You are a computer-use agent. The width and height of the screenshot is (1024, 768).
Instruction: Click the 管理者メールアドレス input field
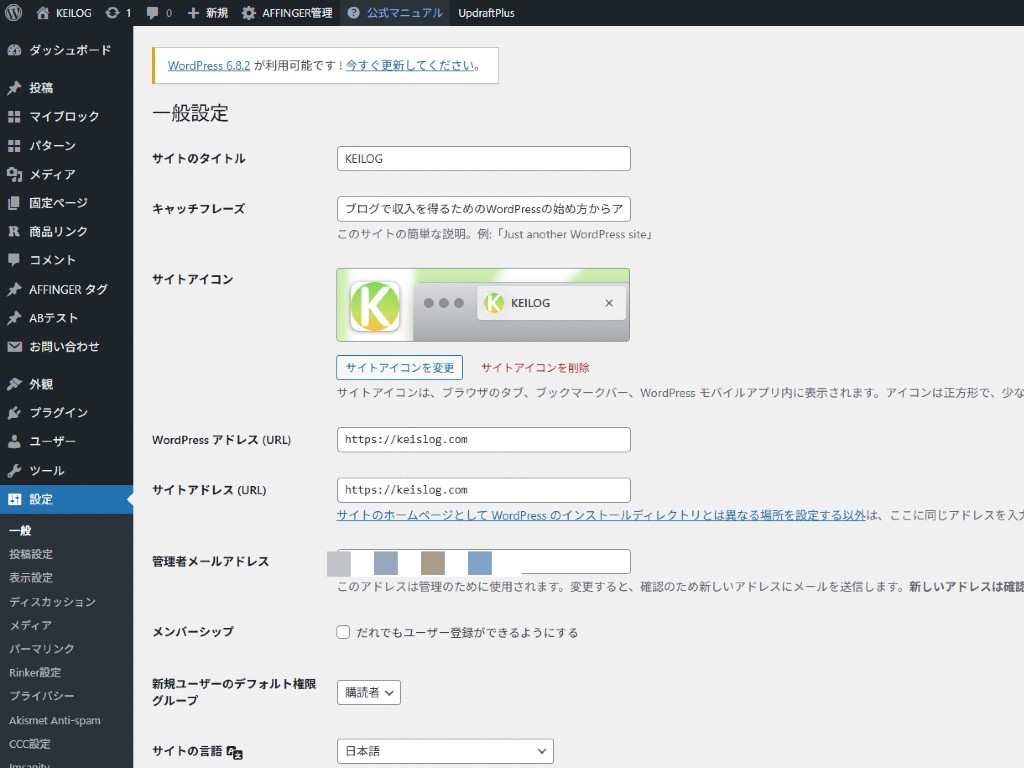(484, 562)
